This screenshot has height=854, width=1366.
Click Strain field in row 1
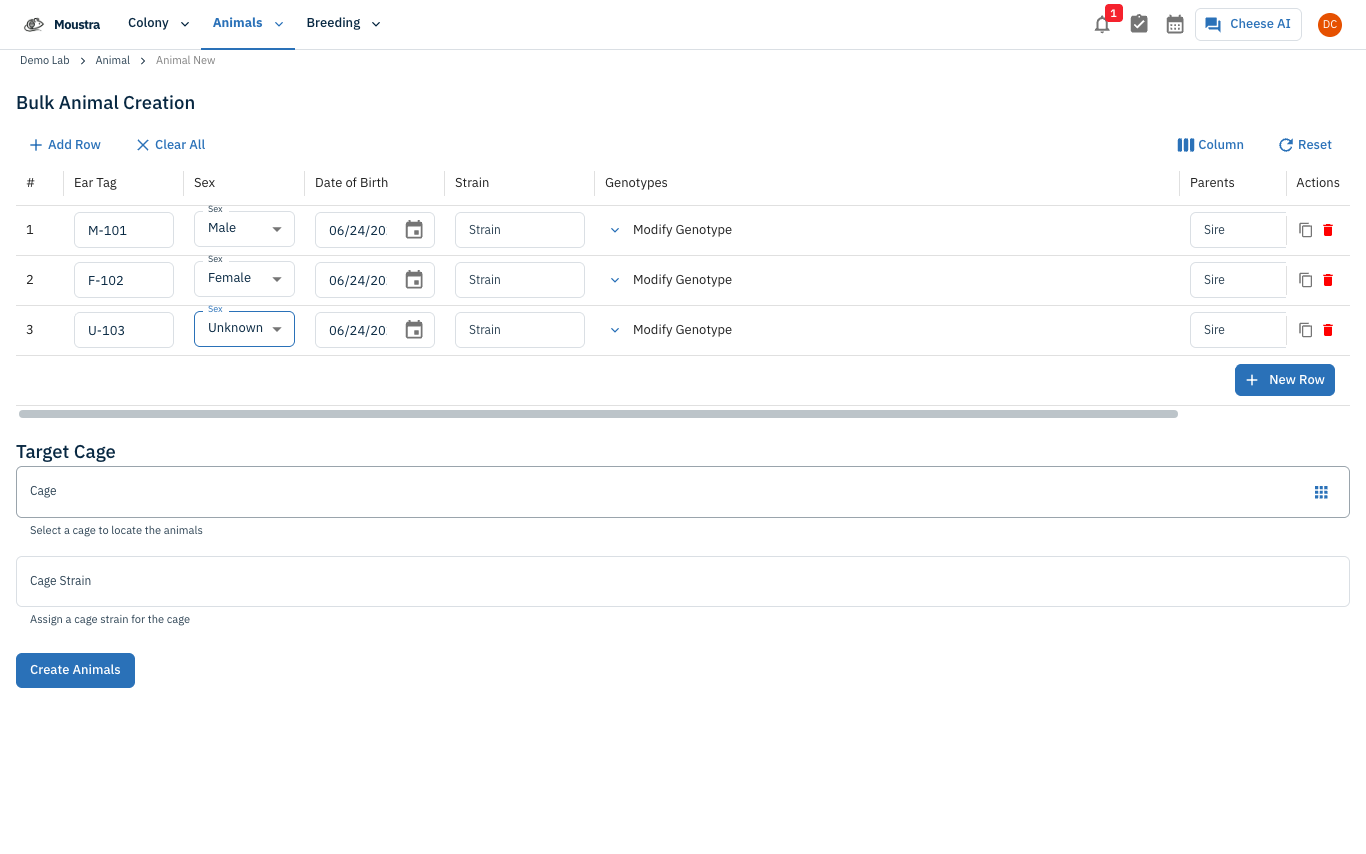point(520,230)
